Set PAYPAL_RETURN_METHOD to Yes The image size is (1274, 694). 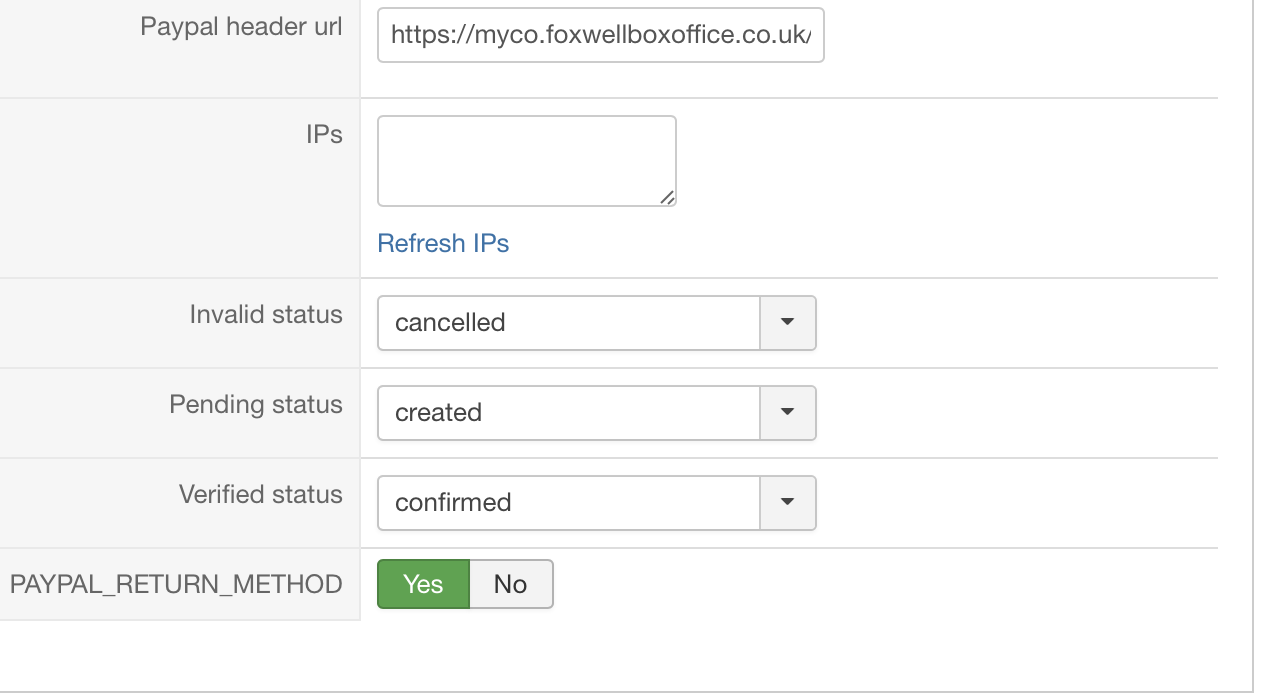pos(423,584)
